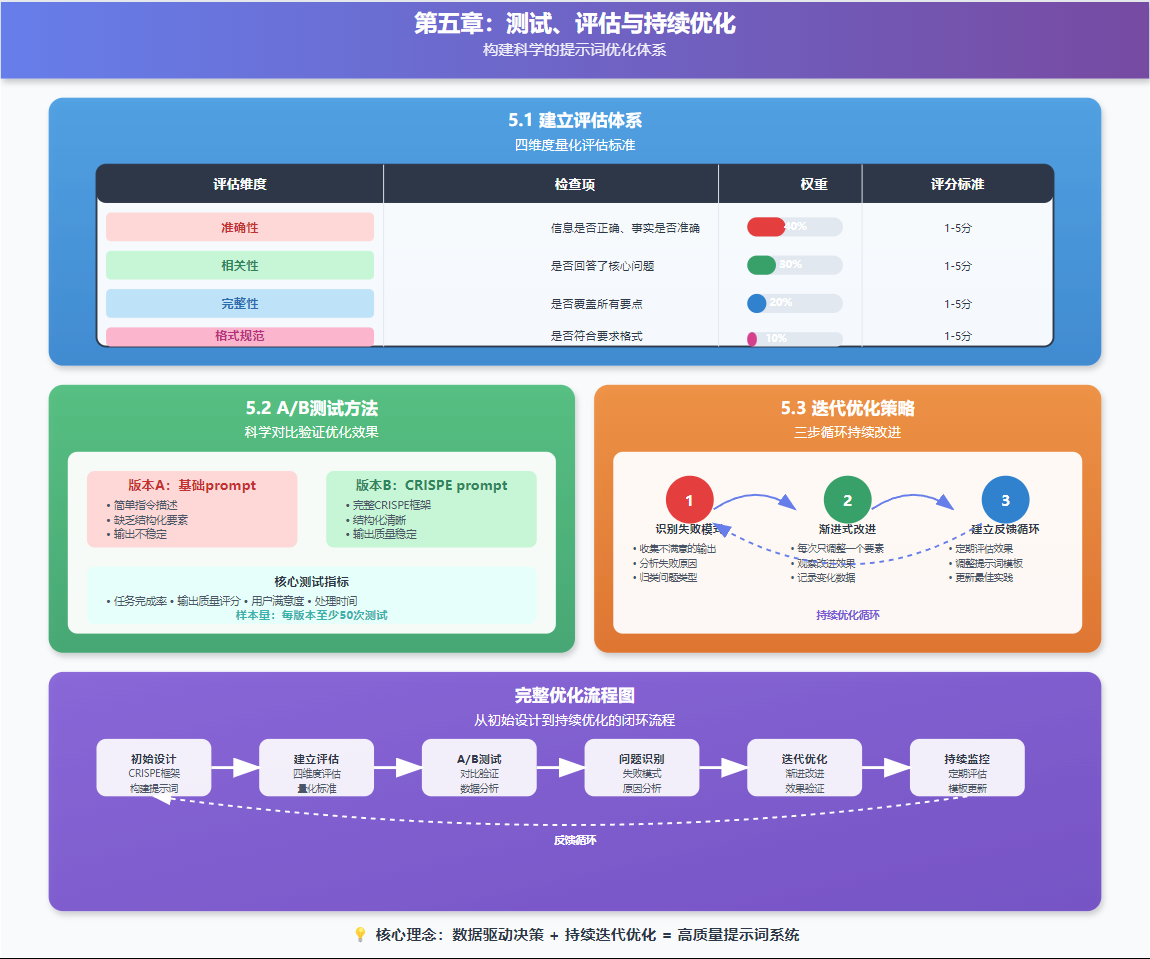
Task: Select the 问题识别 flow step box
Action: coord(641,768)
